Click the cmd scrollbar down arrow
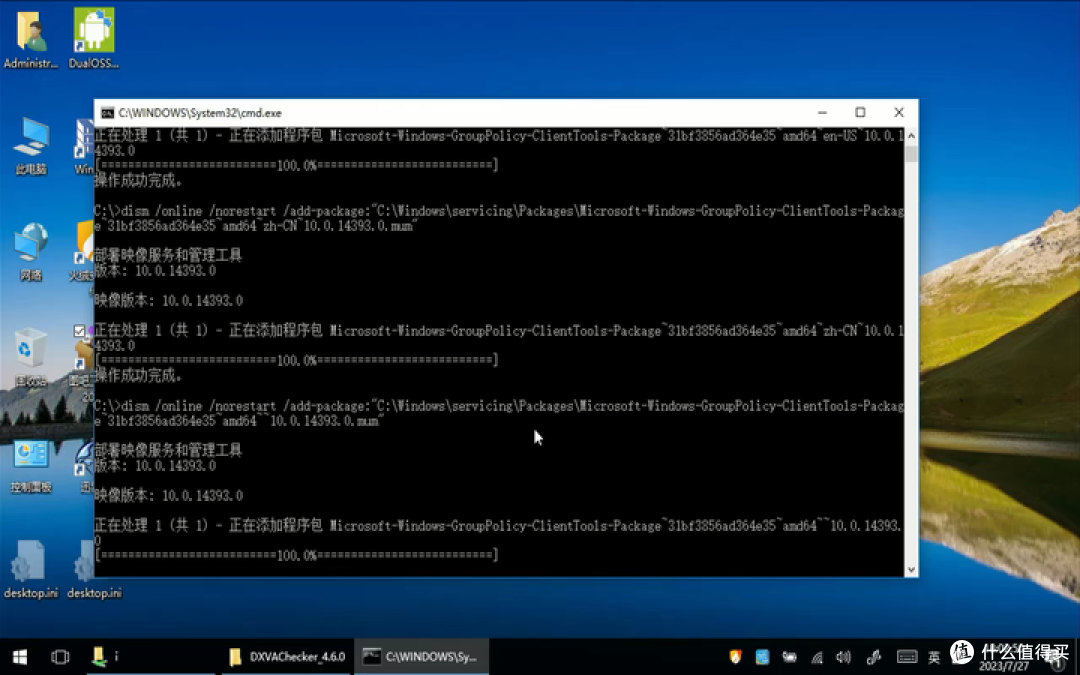Image resolution: width=1080 pixels, height=675 pixels. (911, 570)
